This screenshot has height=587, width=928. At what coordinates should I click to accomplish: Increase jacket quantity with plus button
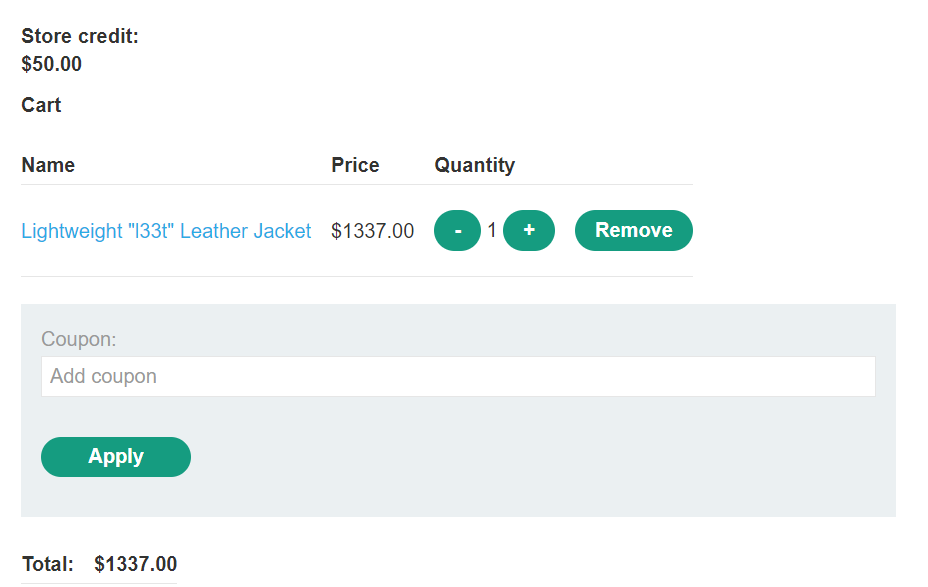529,231
